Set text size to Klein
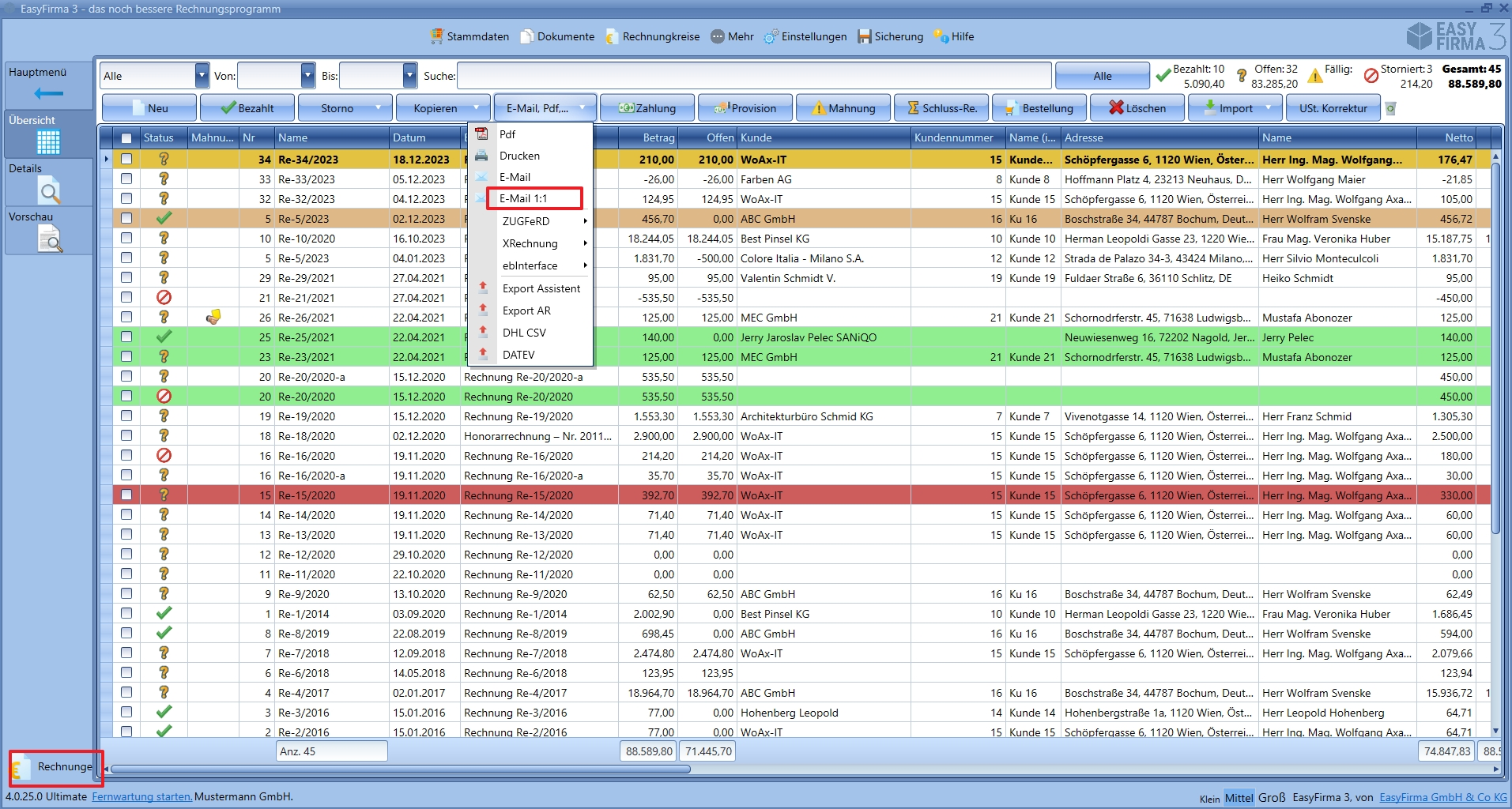This screenshot has height=809, width=1512. [1209, 799]
